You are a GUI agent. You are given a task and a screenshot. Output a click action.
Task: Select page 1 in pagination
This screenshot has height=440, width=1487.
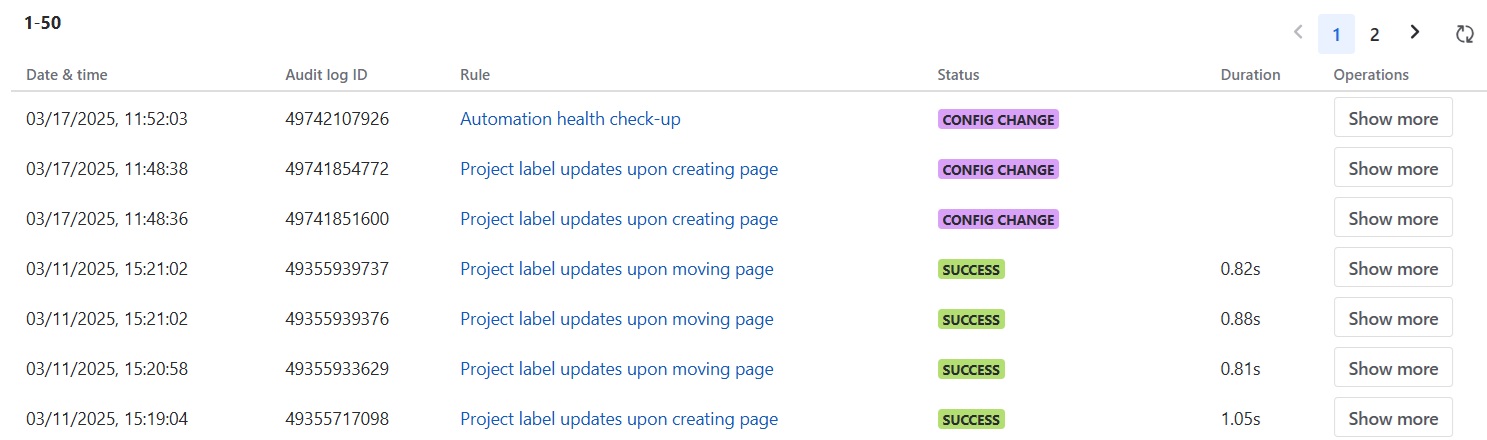click(x=1336, y=35)
